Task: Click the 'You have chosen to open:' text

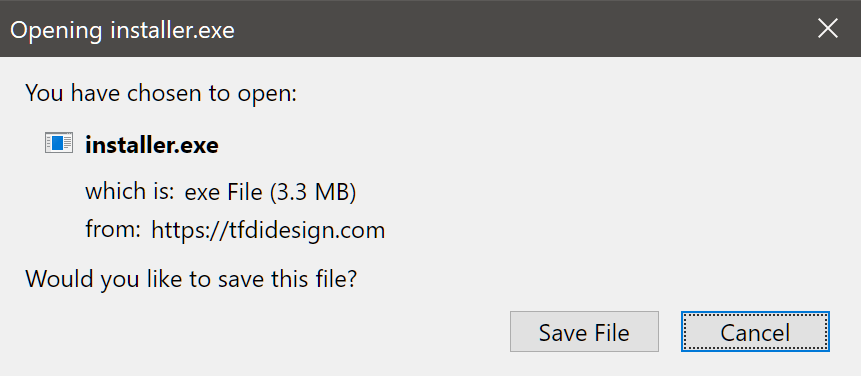Action: (161, 93)
